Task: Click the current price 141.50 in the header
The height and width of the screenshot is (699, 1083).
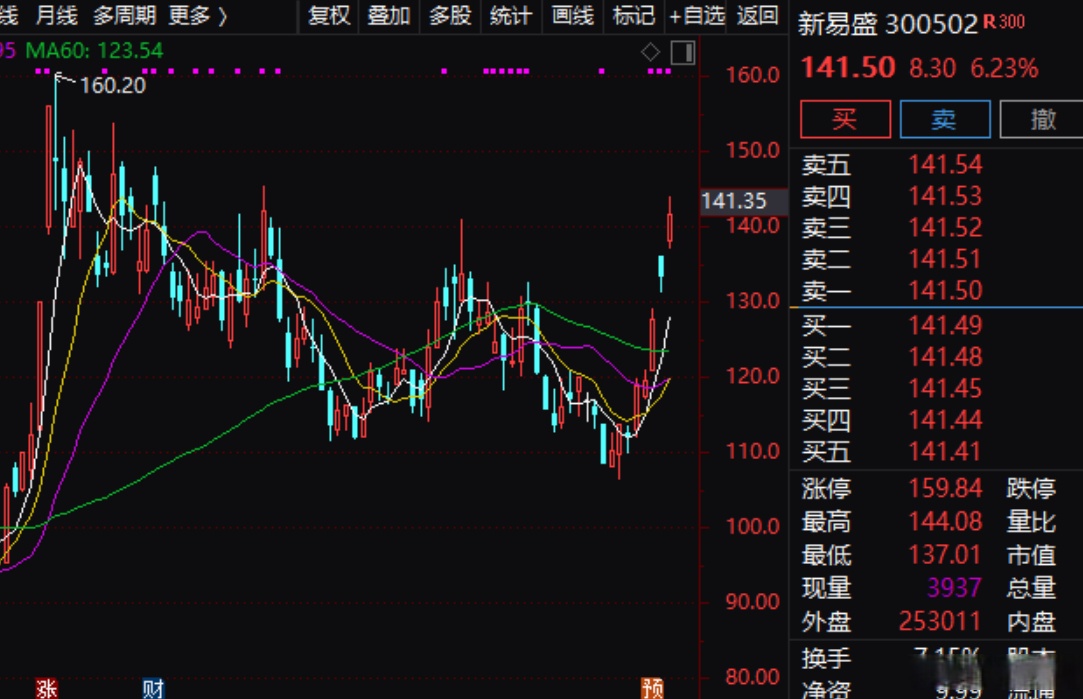Action: pyautogui.click(x=847, y=68)
